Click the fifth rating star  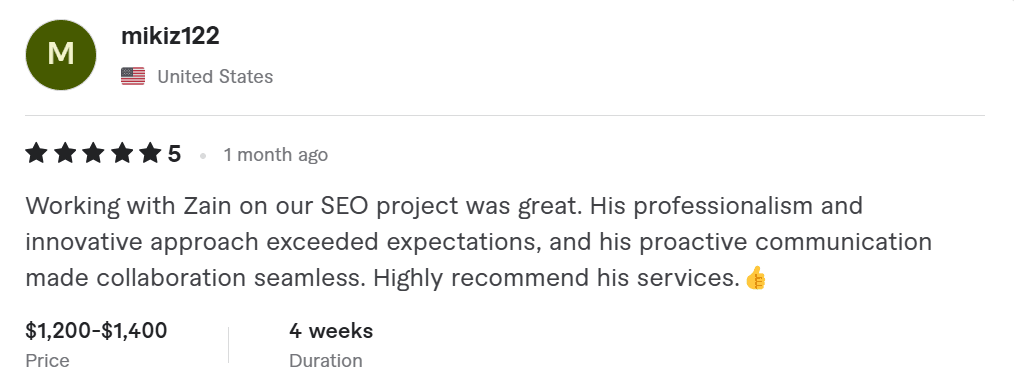[150, 154]
